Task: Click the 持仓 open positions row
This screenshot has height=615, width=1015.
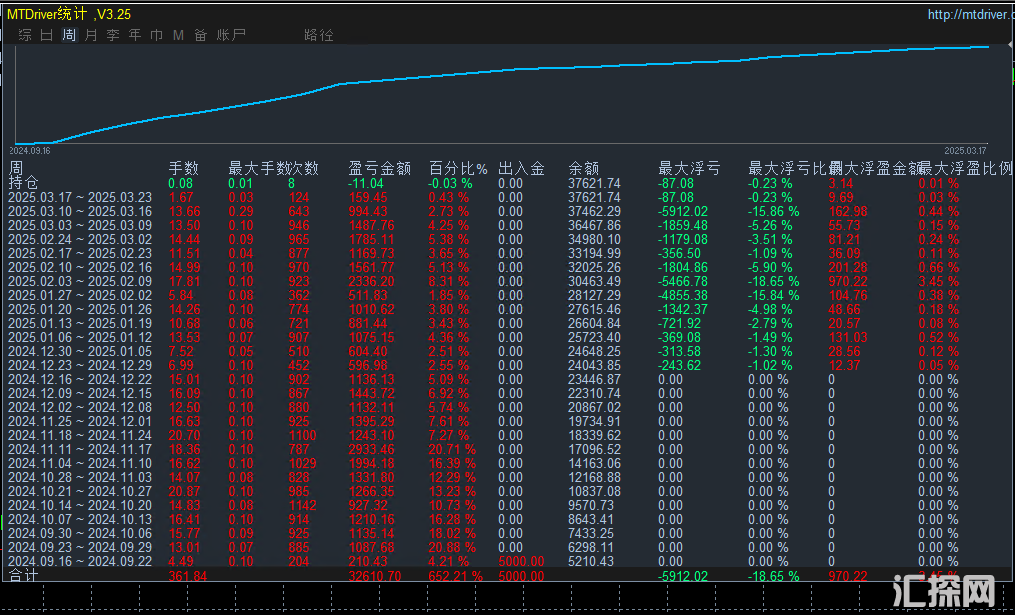Action: tap(24, 183)
